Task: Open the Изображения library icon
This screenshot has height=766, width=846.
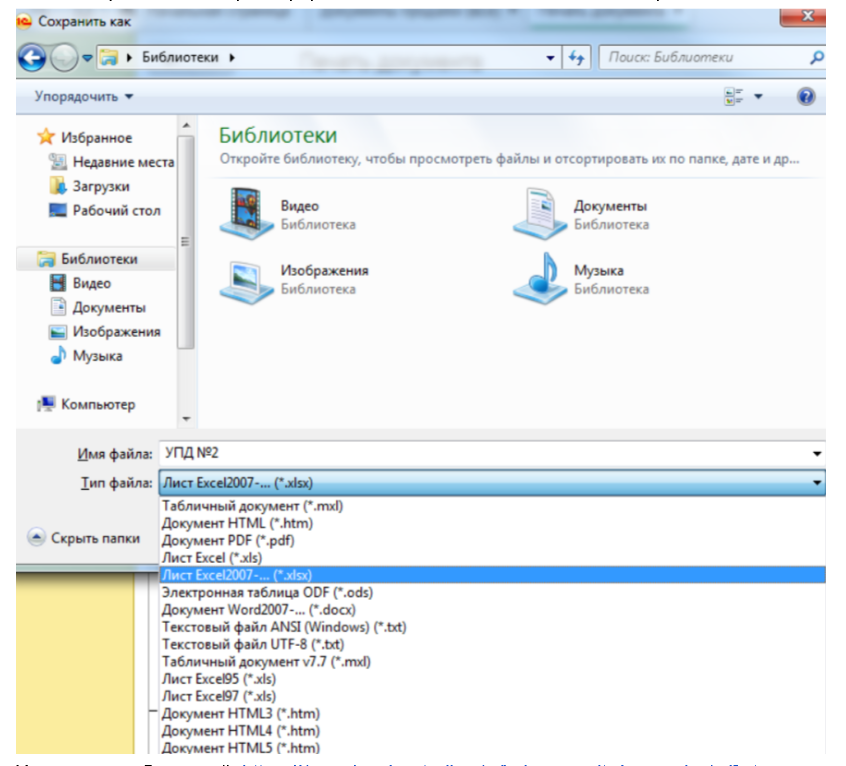Action: (x=245, y=278)
